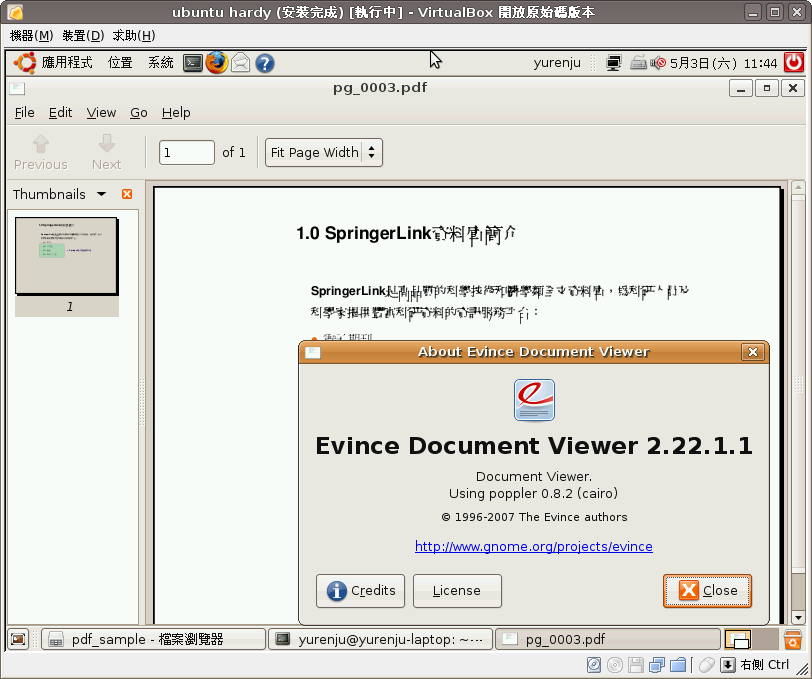
Task: Open the View menu in Evince
Action: 101,113
